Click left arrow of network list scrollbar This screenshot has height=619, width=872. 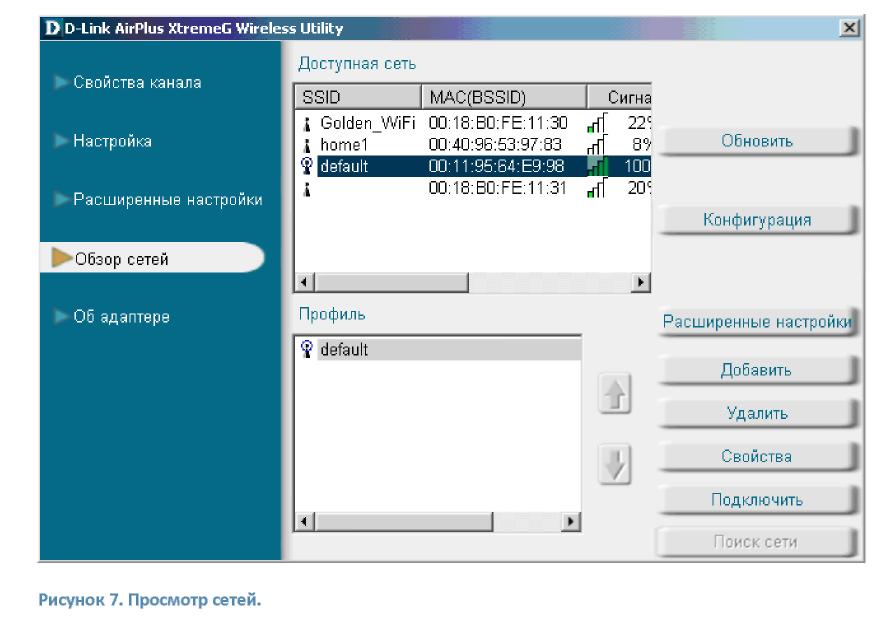click(304, 282)
